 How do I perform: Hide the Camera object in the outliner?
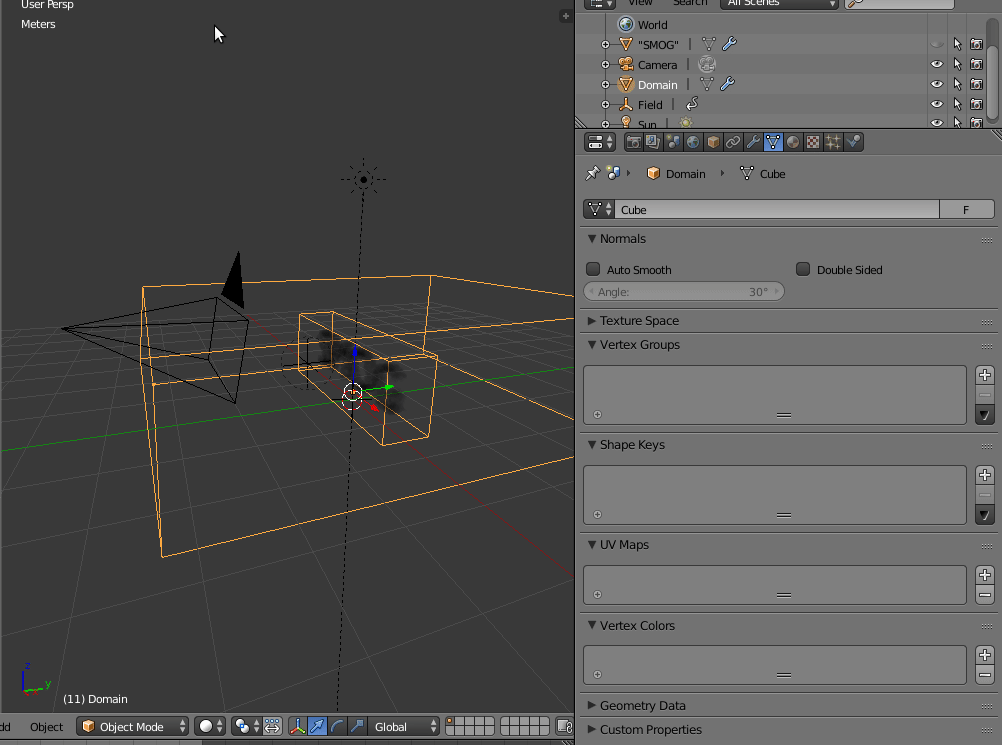pos(936,64)
